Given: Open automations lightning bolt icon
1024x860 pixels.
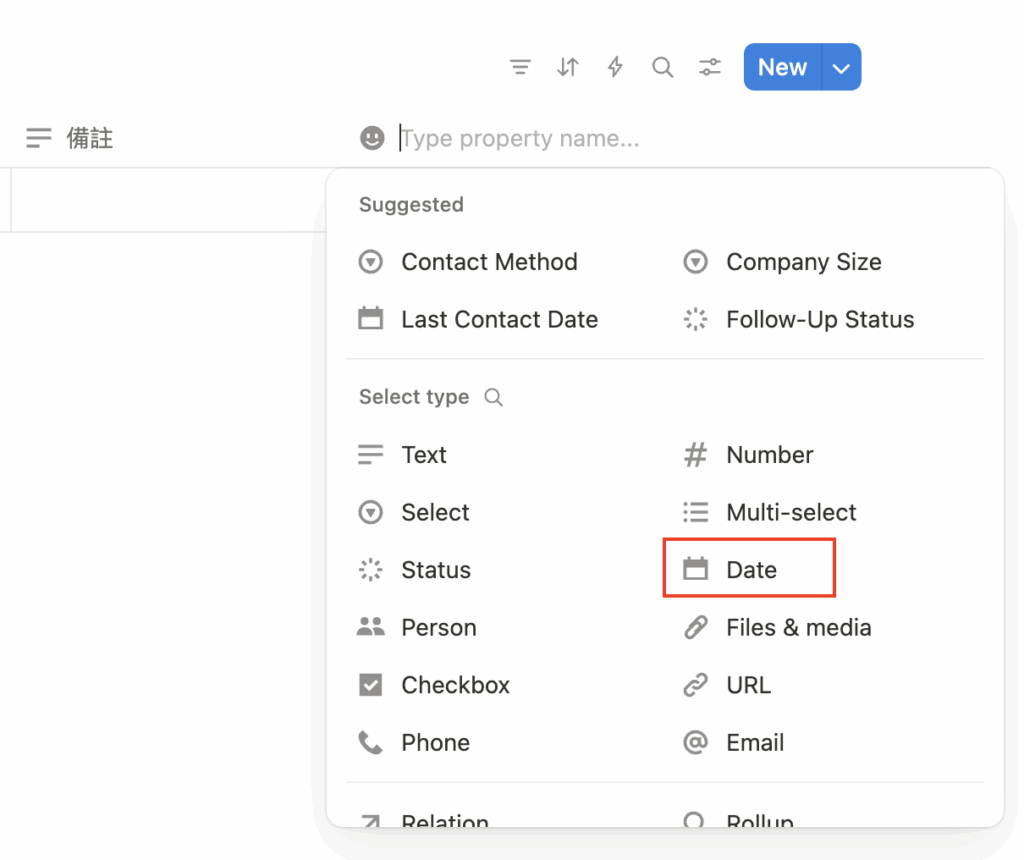Looking at the screenshot, I should [x=615, y=67].
